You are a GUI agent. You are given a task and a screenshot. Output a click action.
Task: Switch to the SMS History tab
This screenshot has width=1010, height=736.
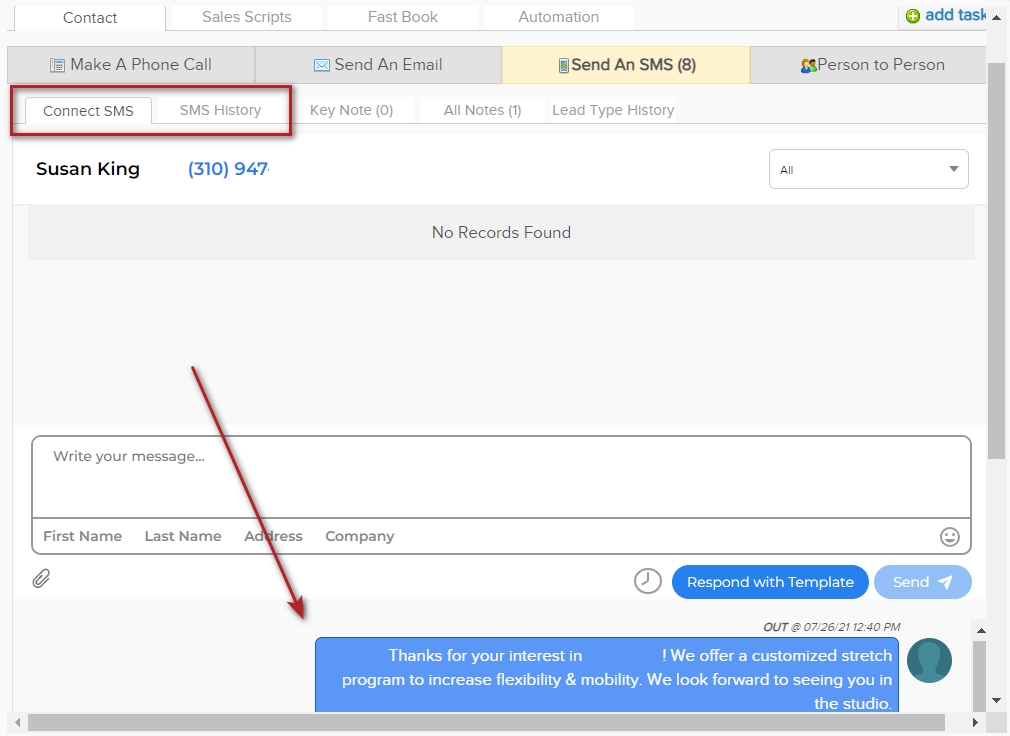pos(219,110)
